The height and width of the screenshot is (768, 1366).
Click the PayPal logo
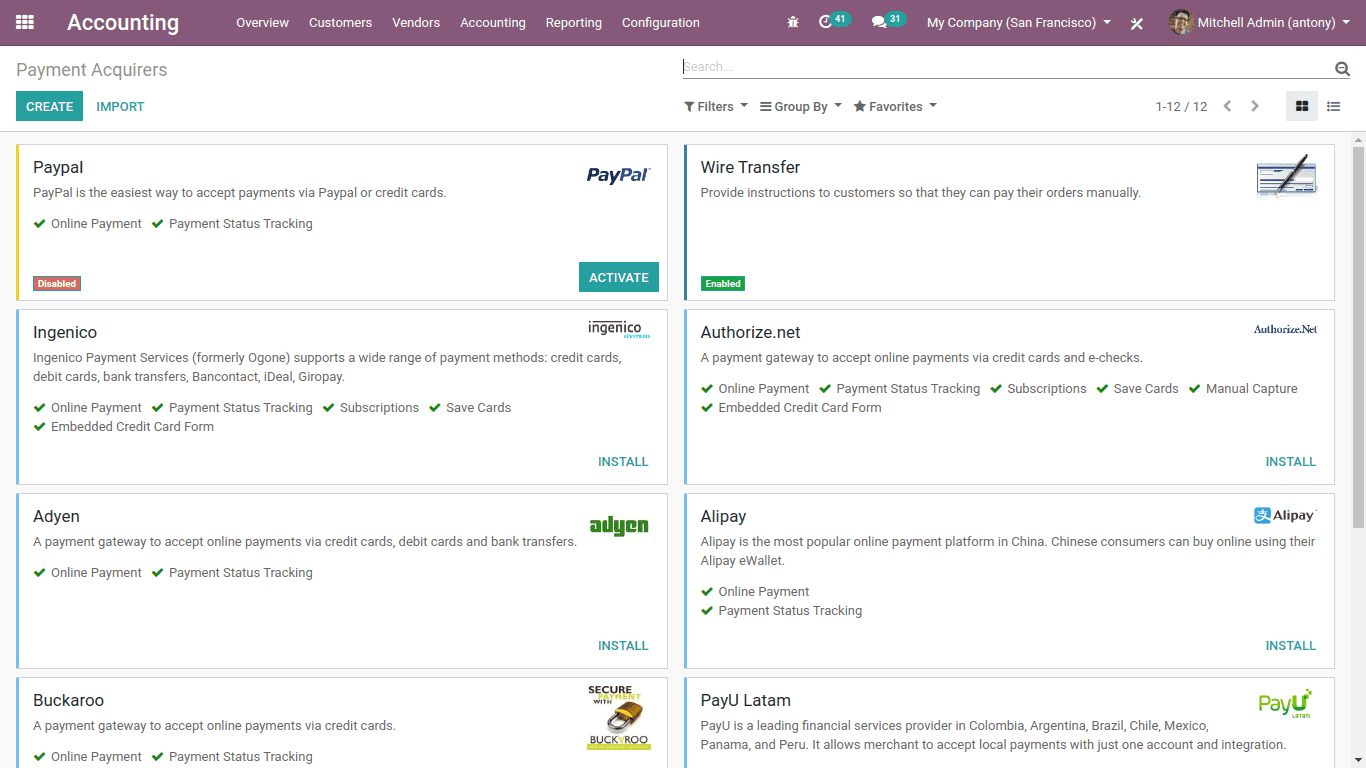(x=618, y=175)
